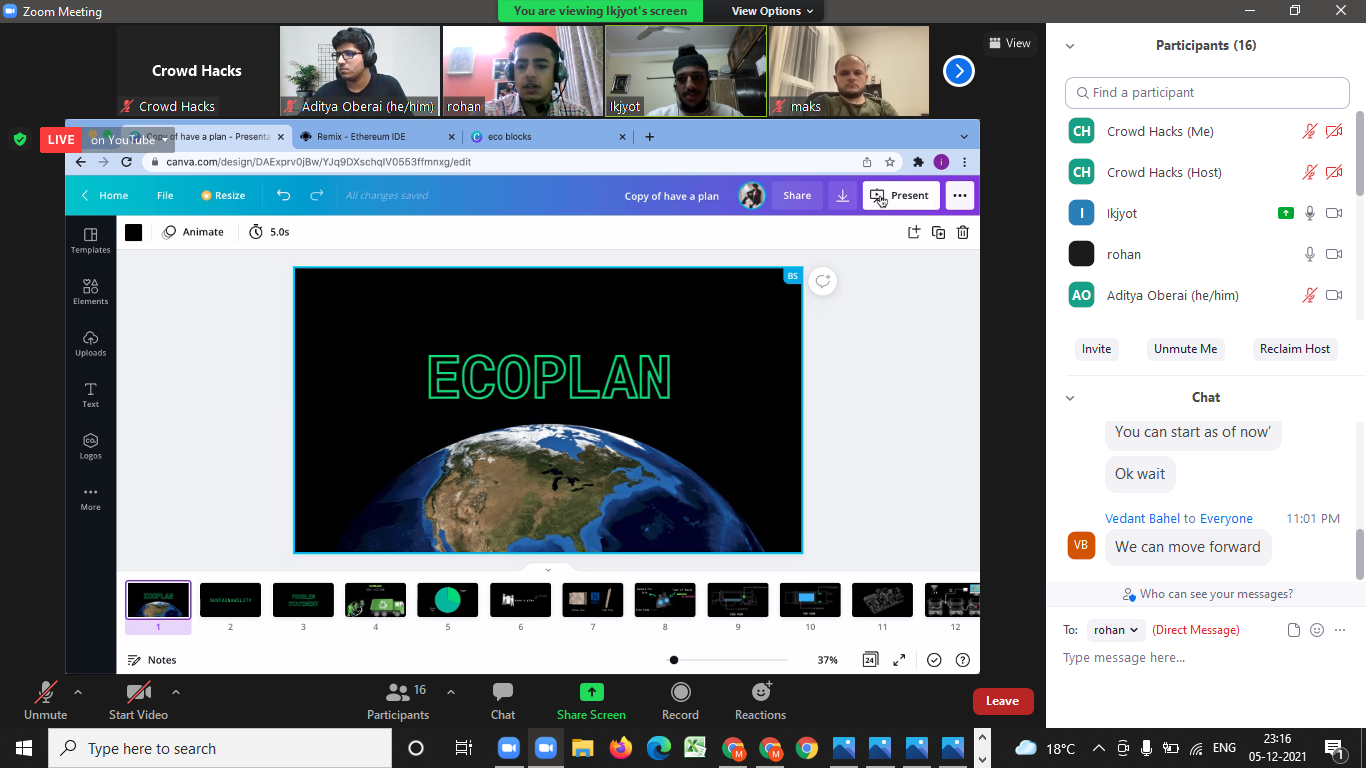The width and height of the screenshot is (1369, 768).
Task: Click next arrow in video gallery
Action: coord(958,71)
